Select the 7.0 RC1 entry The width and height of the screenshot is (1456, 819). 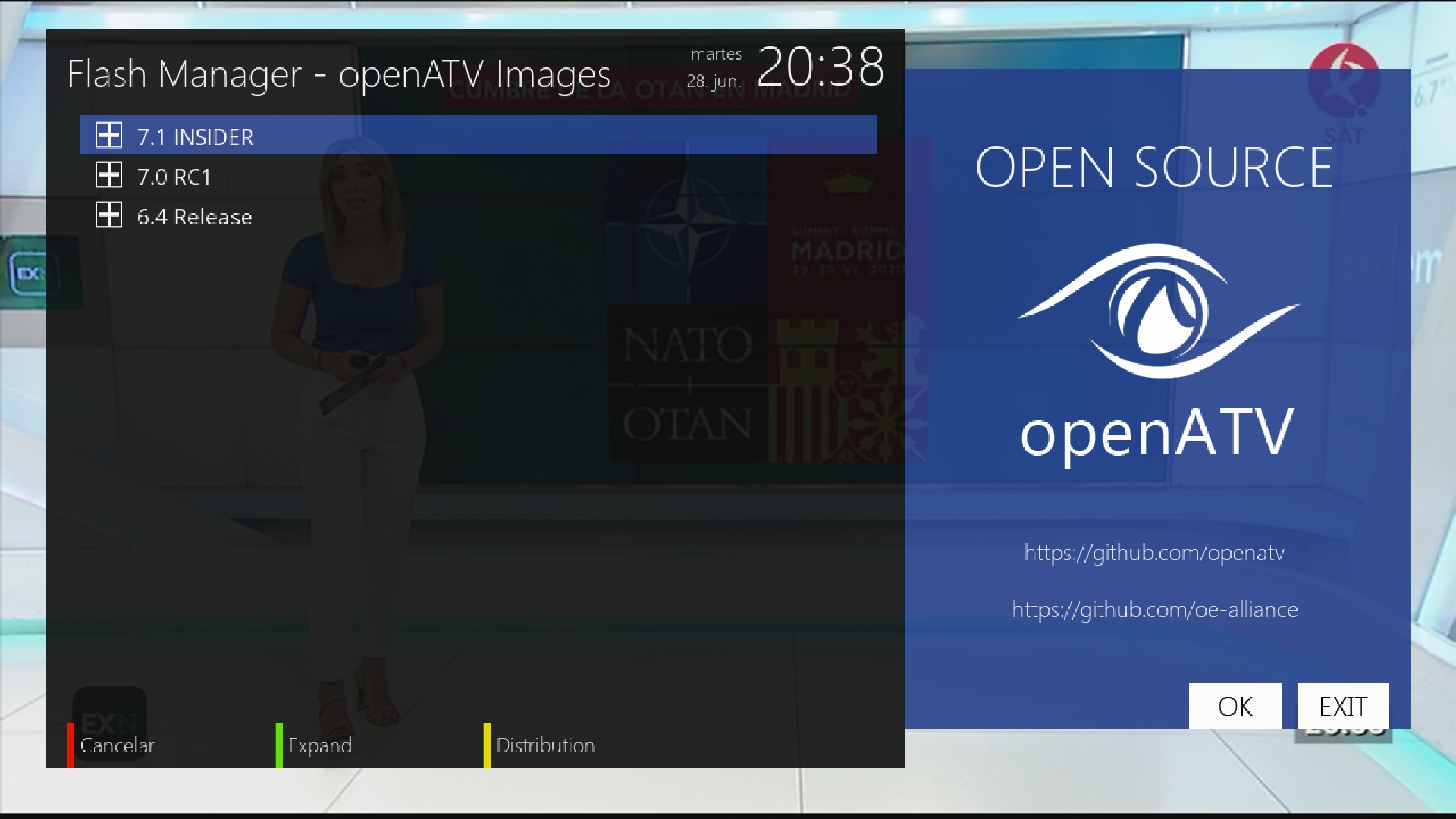pyautogui.click(x=174, y=177)
